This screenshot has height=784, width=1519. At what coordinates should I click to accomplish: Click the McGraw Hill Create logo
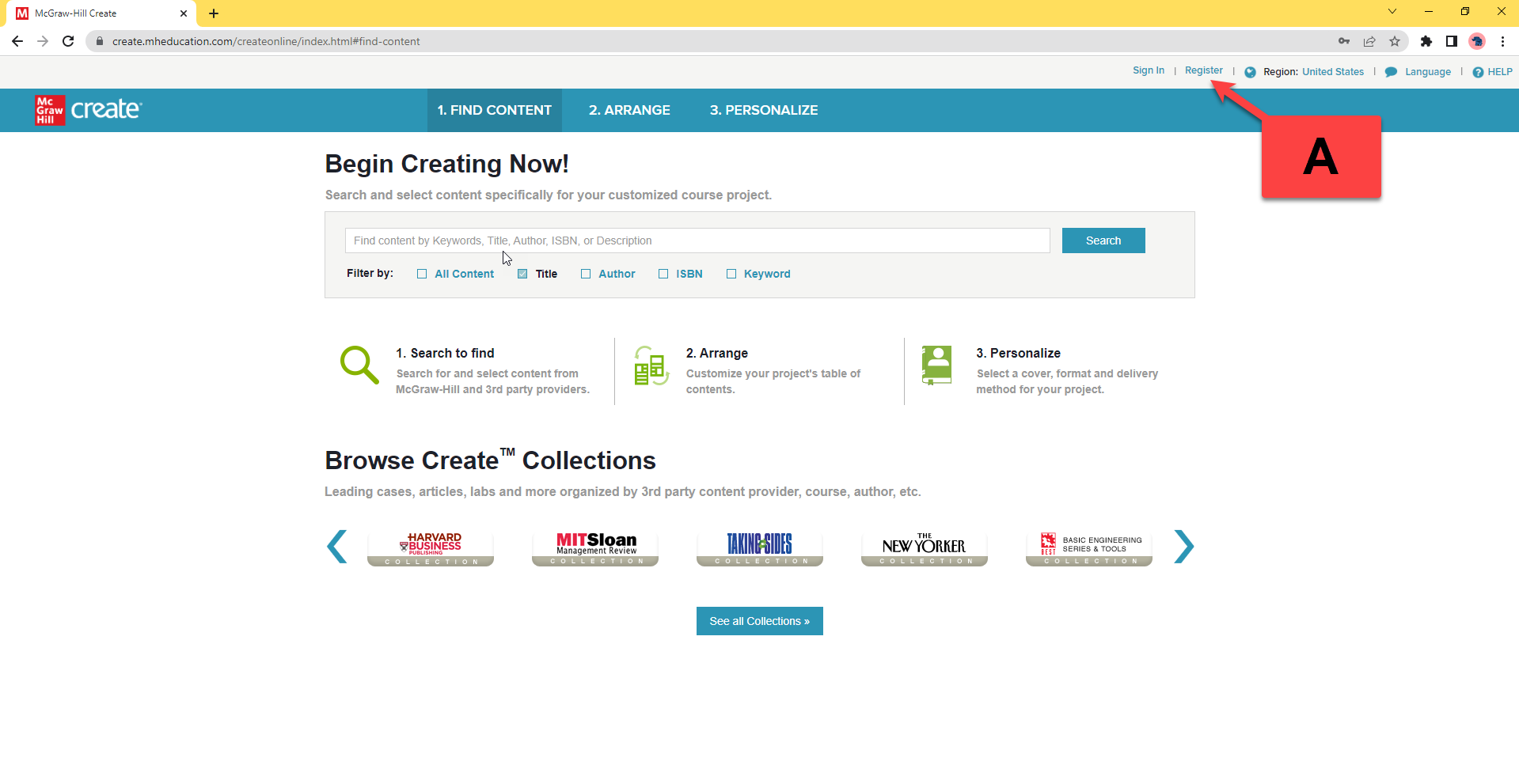[x=88, y=110]
